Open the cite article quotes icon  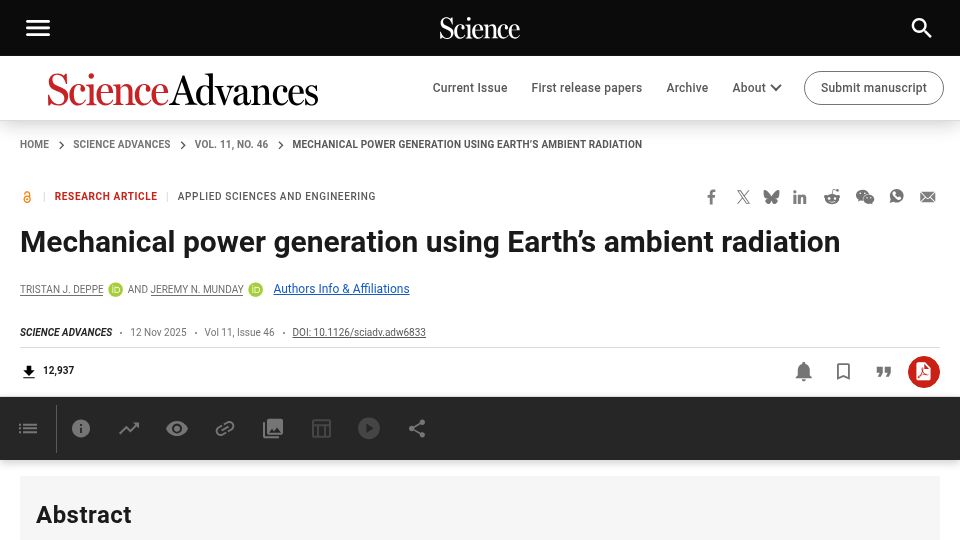(883, 372)
